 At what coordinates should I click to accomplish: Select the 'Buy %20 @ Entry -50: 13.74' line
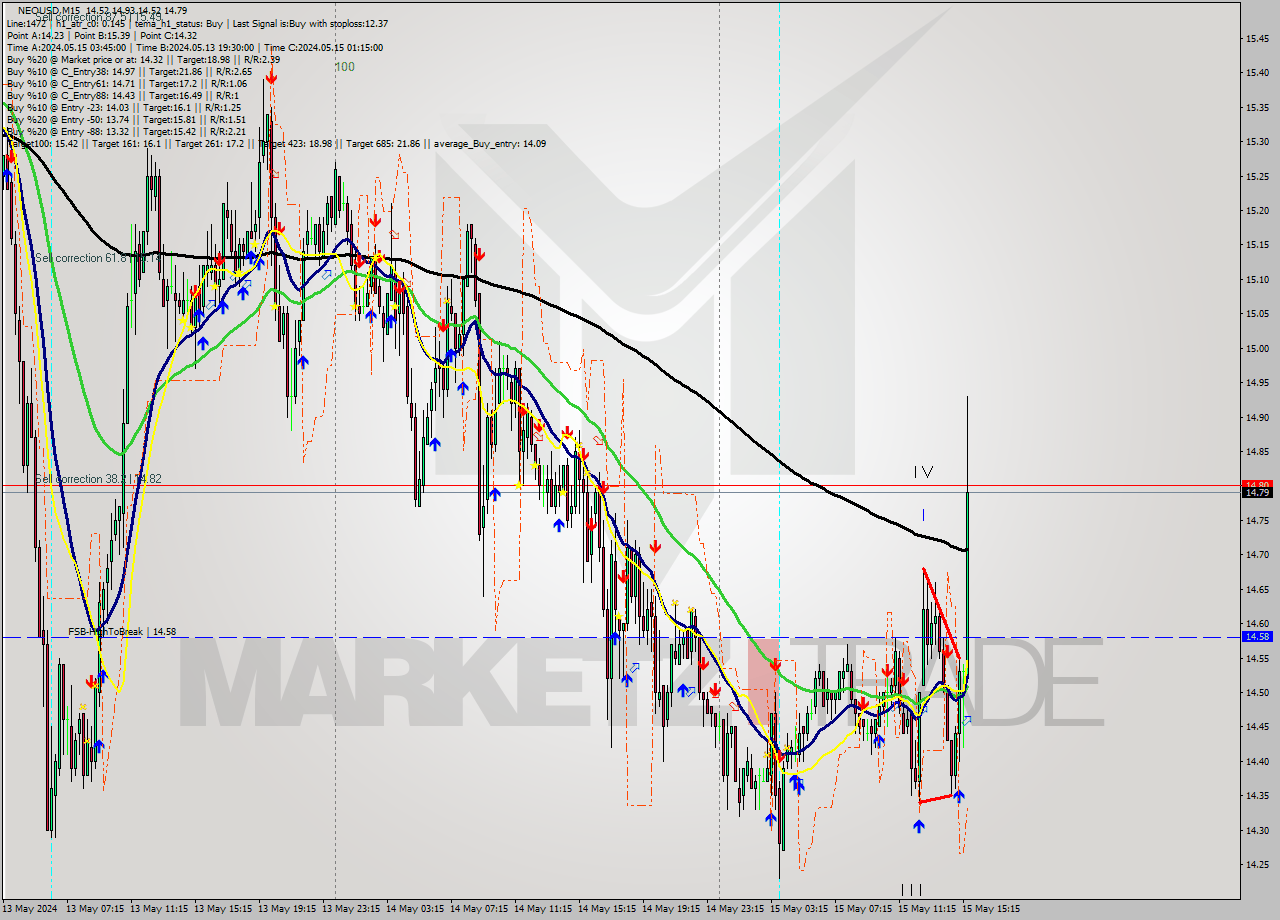[x=126, y=119]
